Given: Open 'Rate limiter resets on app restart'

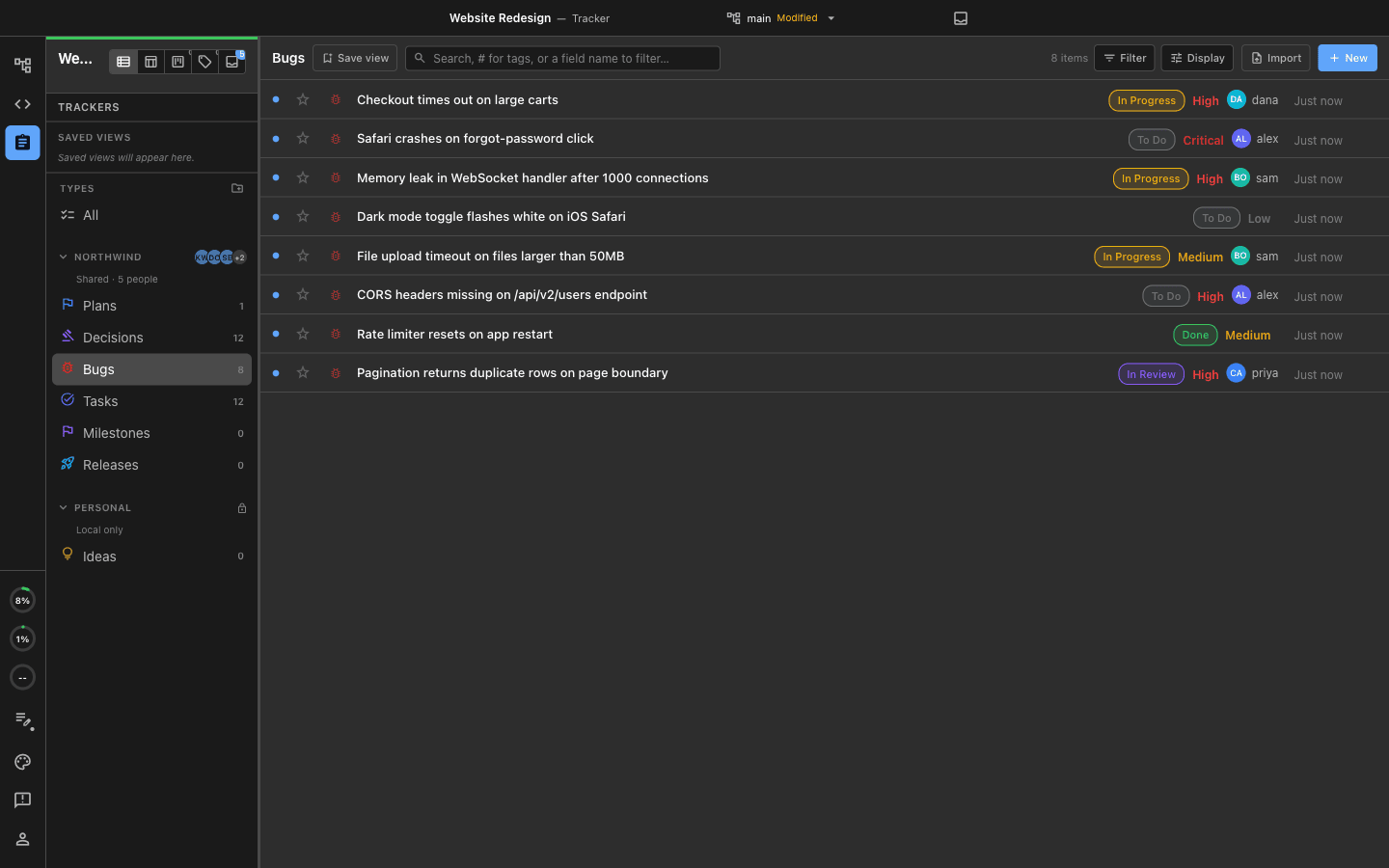Looking at the screenshot, I should (454, 334).
